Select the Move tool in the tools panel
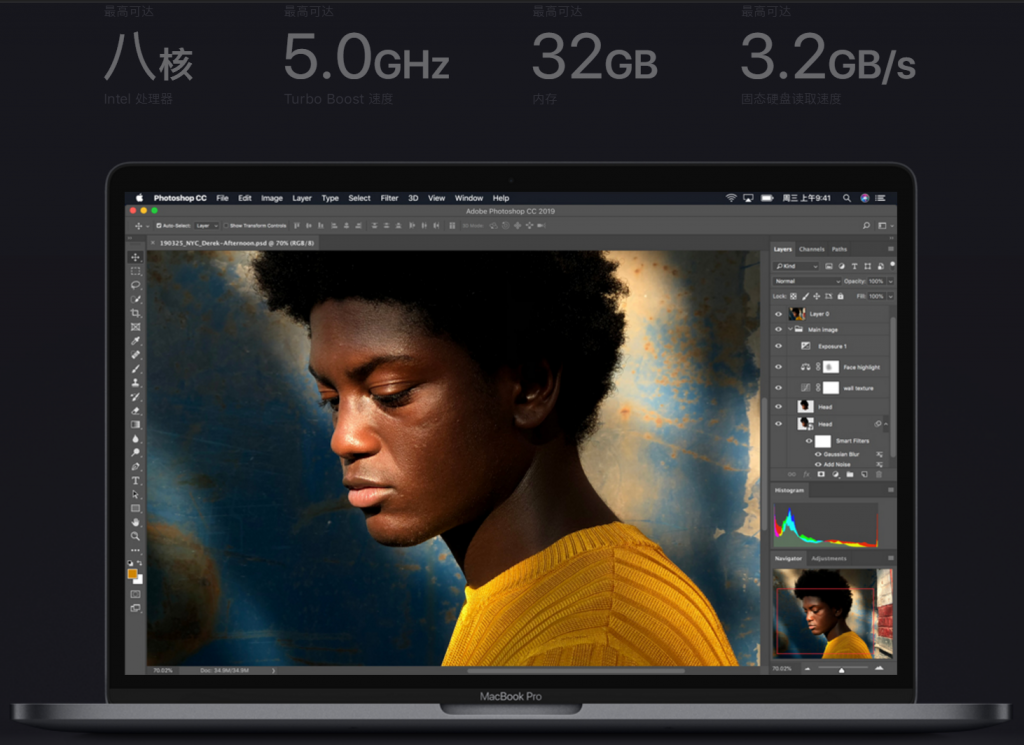1024x745 pixels. click(135, 257)
